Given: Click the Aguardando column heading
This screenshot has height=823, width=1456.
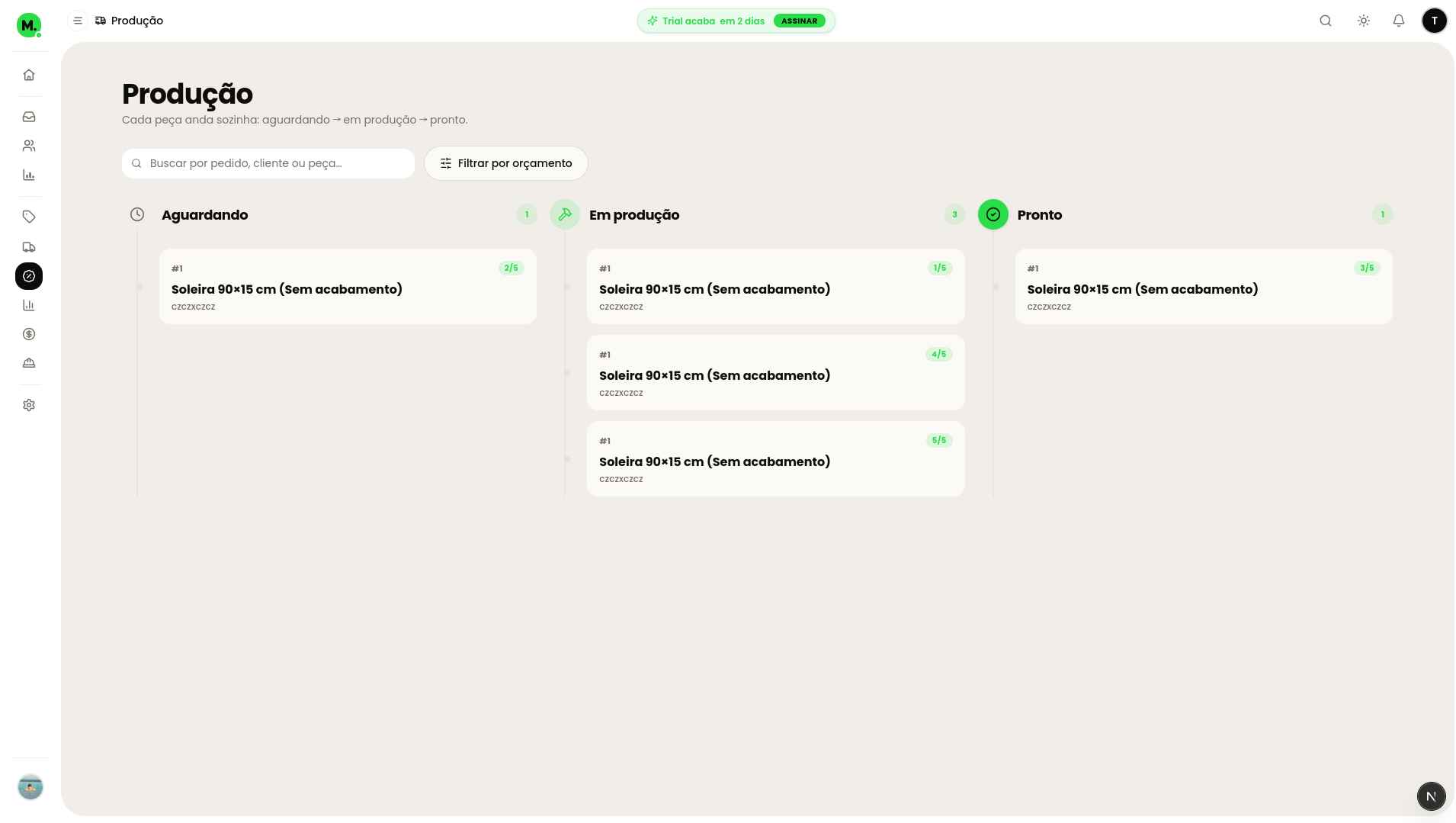Looking at the screenshot, I should click(x=204, y=215).
